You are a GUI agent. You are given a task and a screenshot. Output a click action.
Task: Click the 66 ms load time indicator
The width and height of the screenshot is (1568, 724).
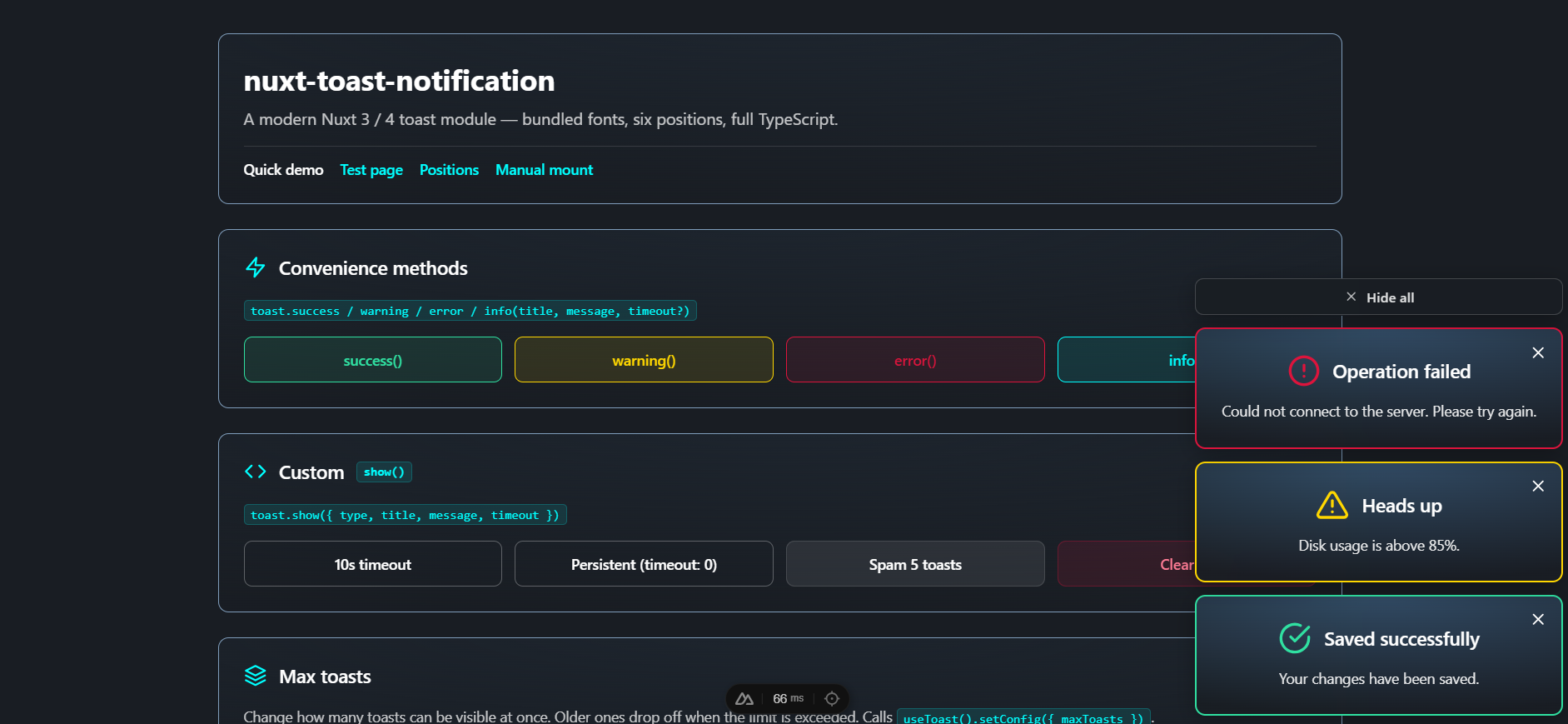click(788, 698)
